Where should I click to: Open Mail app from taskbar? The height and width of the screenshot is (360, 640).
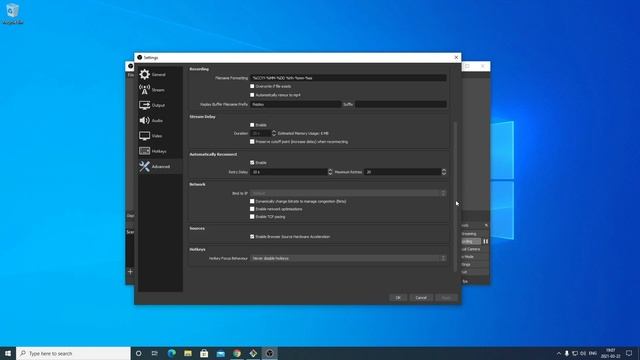pos(220,353)
